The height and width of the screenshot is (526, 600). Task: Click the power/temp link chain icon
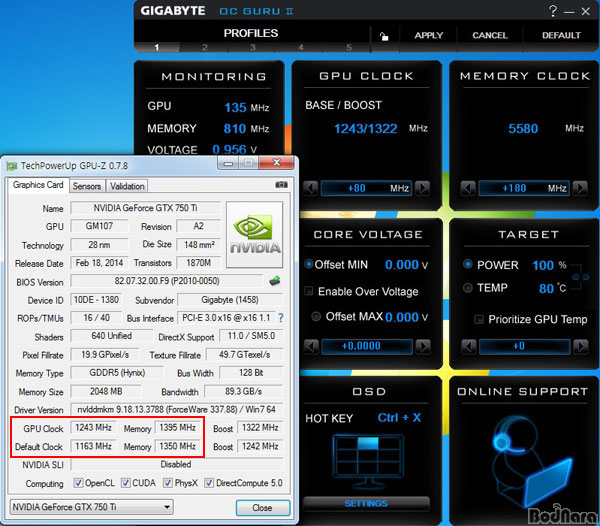coord(580,277)
